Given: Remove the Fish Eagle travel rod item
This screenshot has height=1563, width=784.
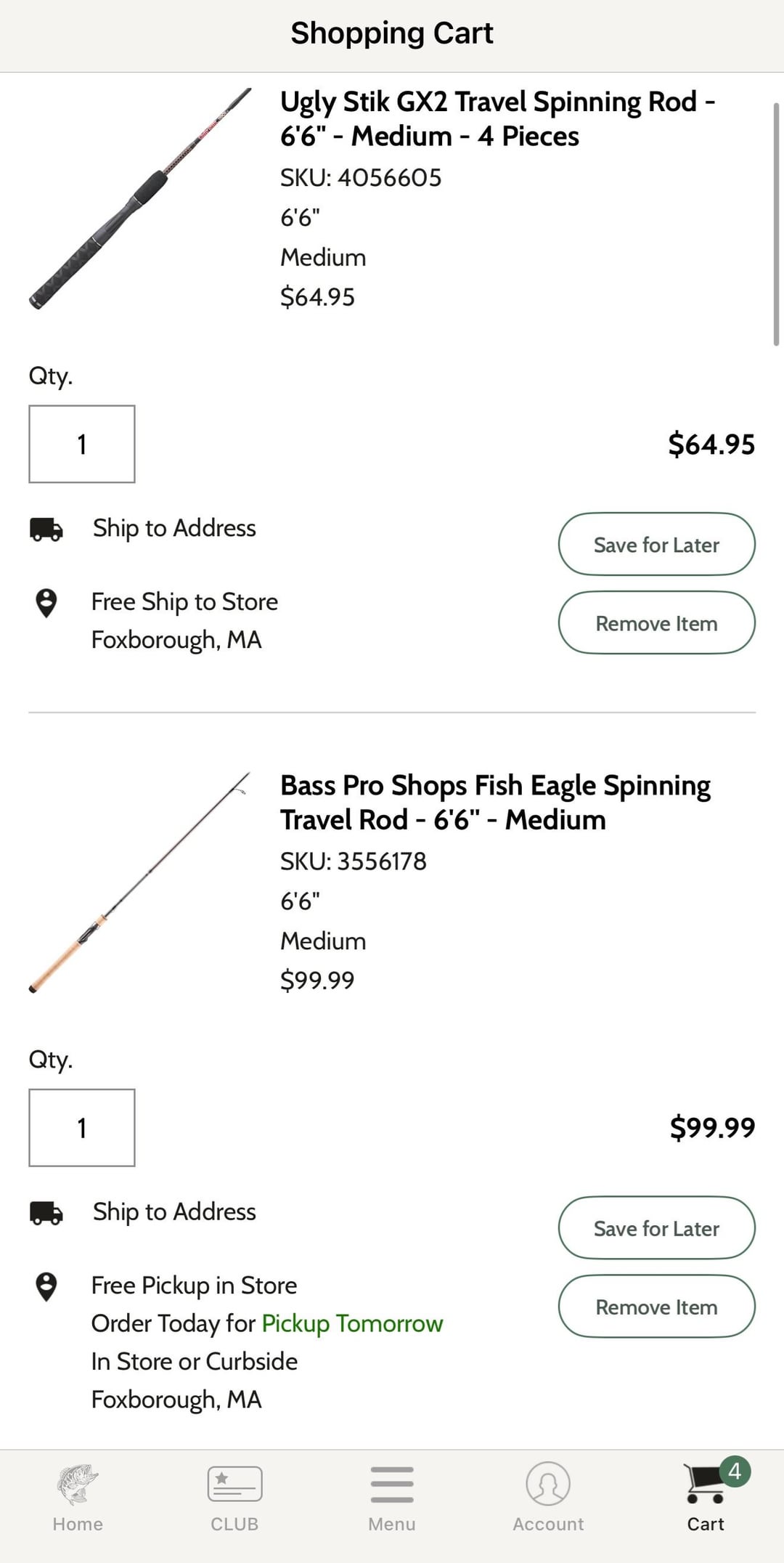Looking at the screenshot, I should 656,1307.
